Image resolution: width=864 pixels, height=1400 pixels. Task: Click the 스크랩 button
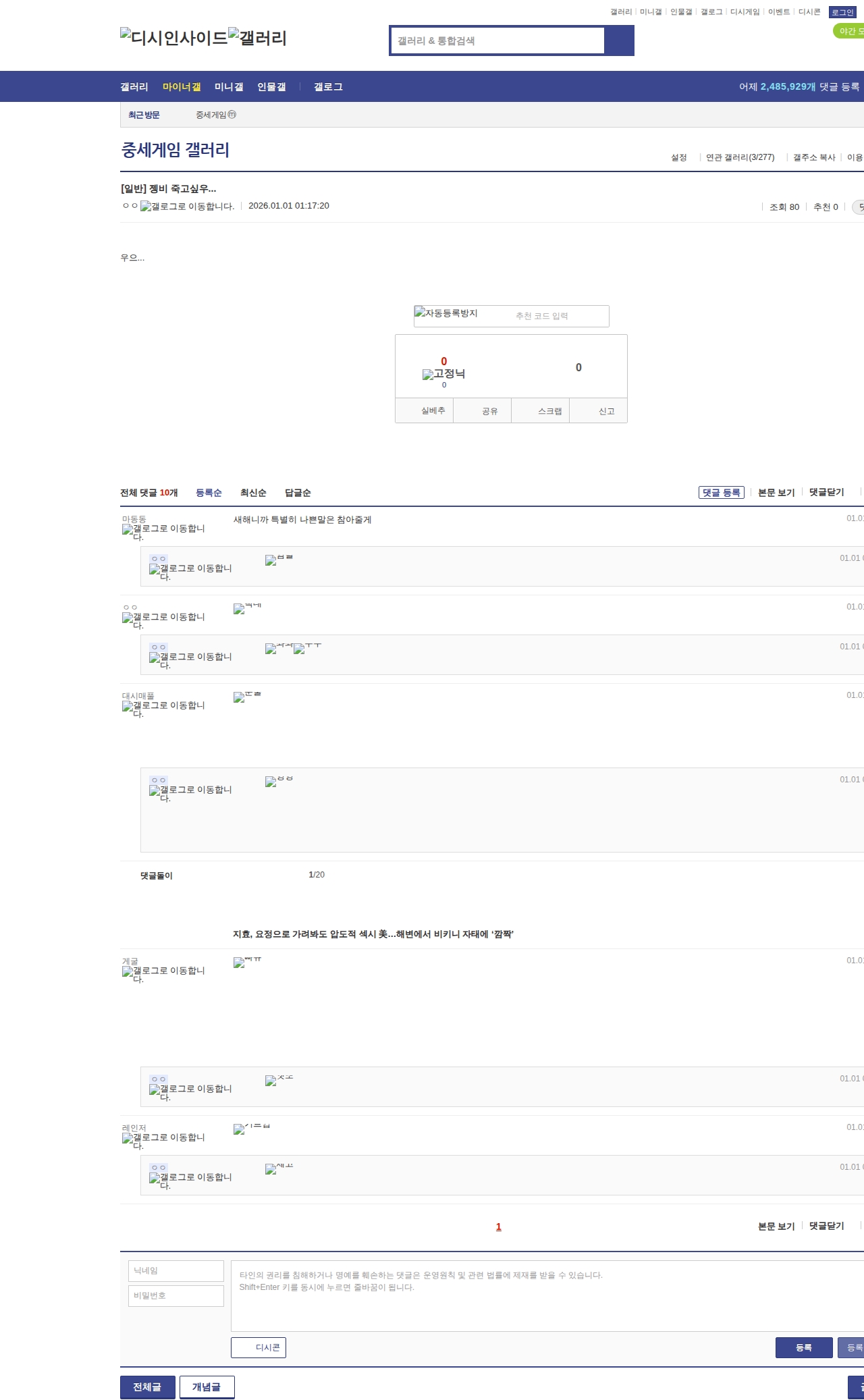pyautogui.click(x=540, y=410)
